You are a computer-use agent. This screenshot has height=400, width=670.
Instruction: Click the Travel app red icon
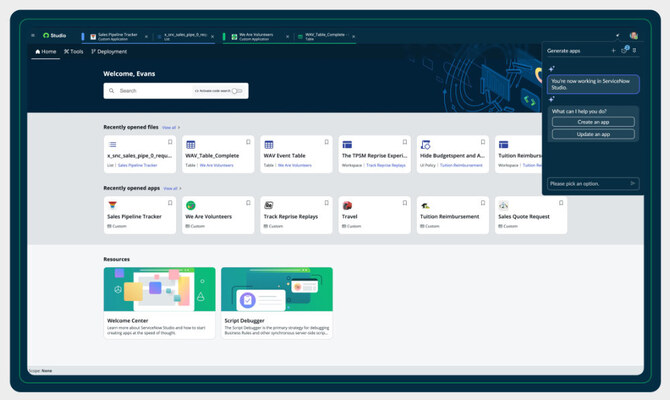[347, 205]
